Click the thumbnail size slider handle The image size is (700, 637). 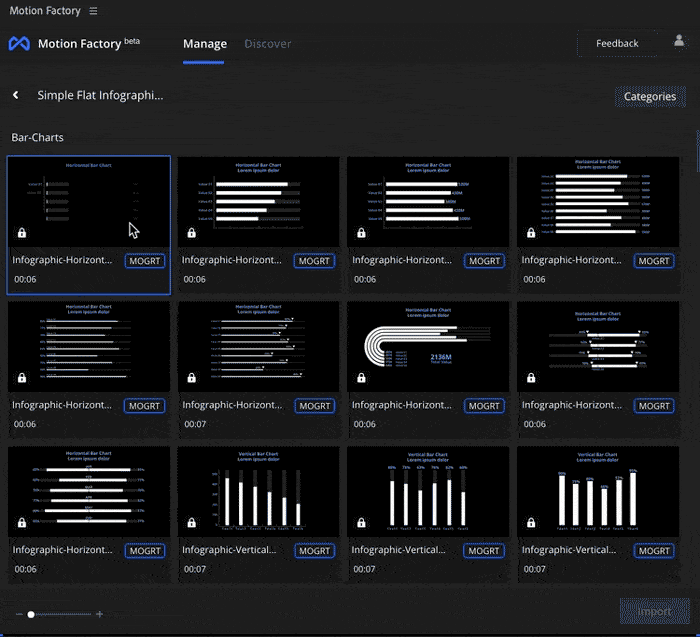(32, 614)
